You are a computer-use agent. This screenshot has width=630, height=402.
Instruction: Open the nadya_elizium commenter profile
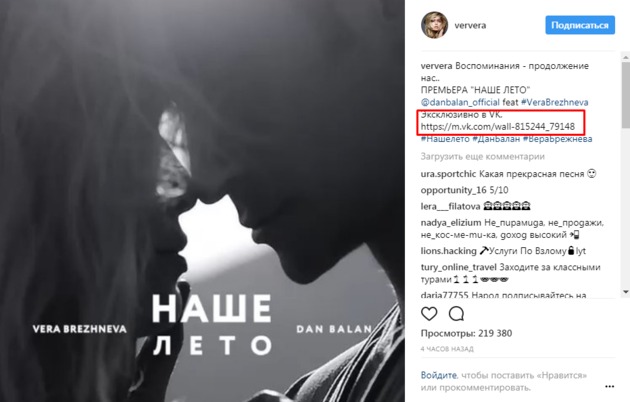point(451,222)
